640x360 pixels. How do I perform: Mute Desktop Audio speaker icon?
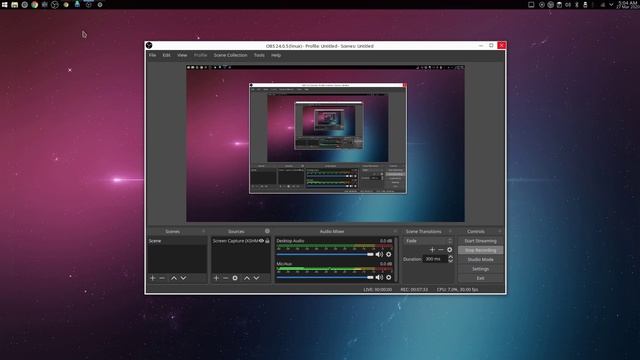(x=379, y=254)
